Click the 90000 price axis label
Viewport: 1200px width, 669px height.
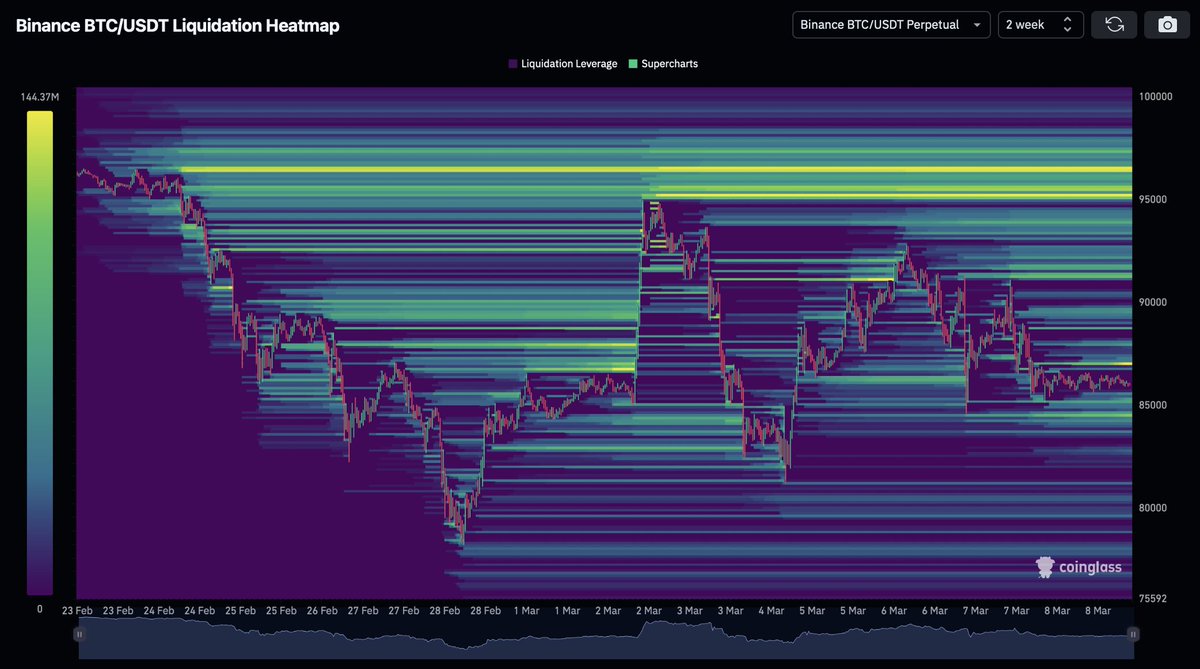tap(1152, 303)
